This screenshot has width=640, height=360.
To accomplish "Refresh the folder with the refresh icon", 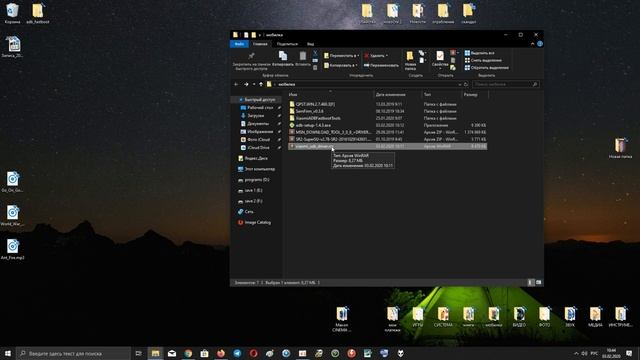I will click(466, 84).
